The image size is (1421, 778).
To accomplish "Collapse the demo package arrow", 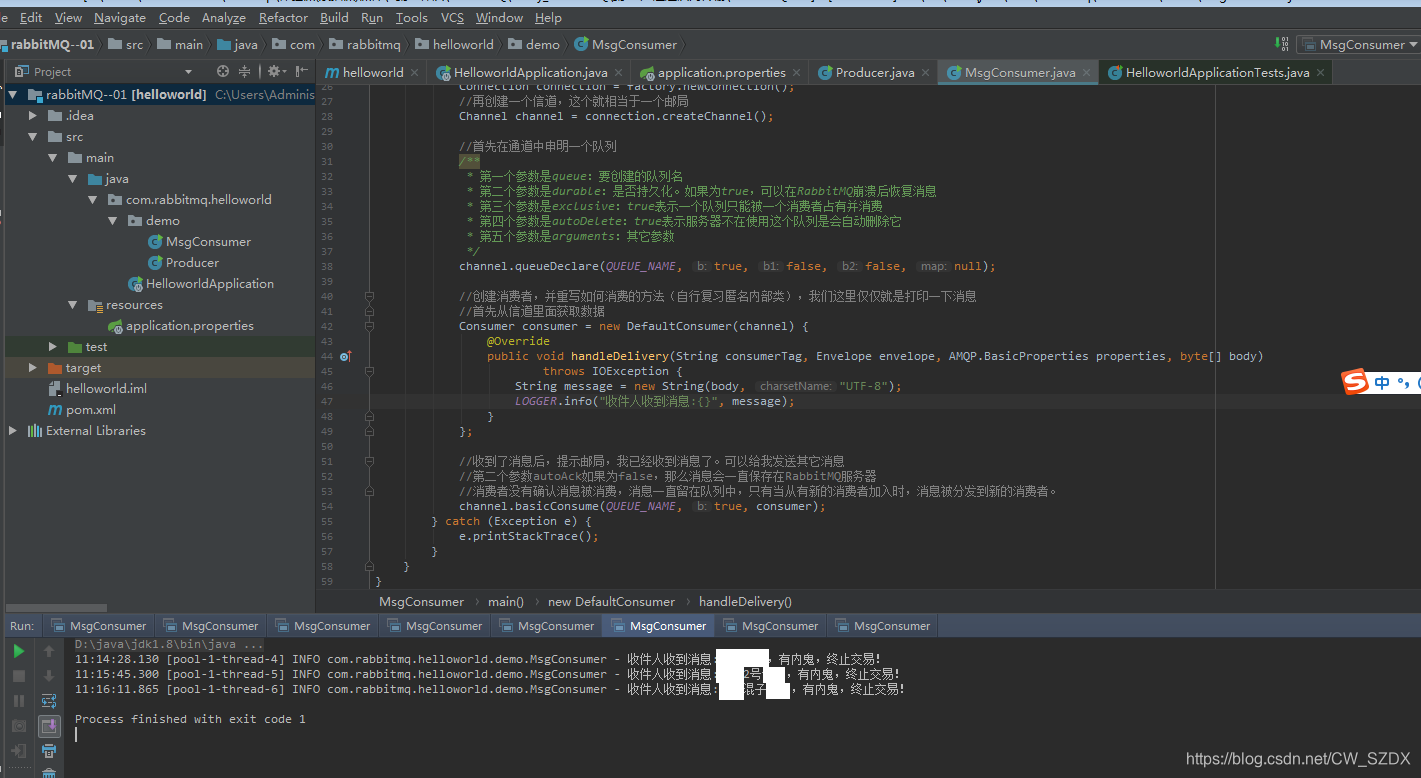I will [113, 221].
